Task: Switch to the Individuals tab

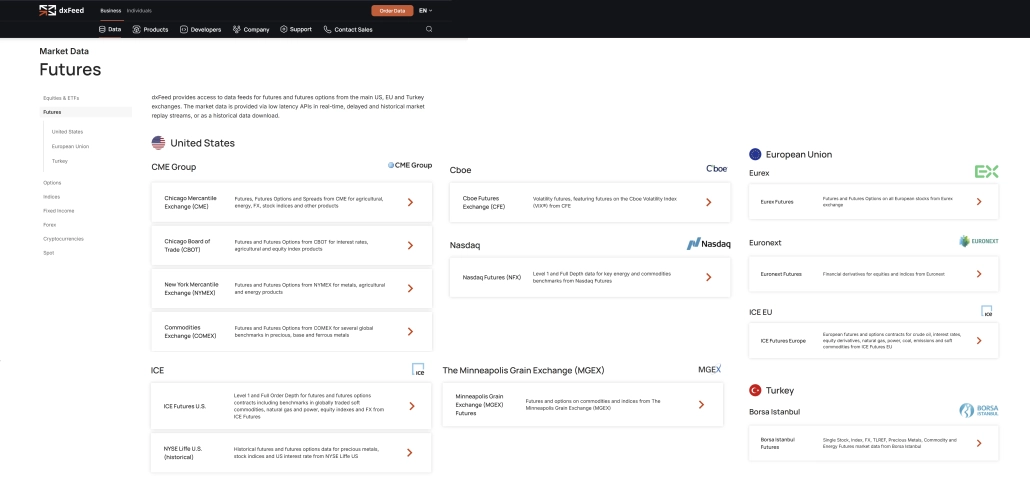Action: 139,11
